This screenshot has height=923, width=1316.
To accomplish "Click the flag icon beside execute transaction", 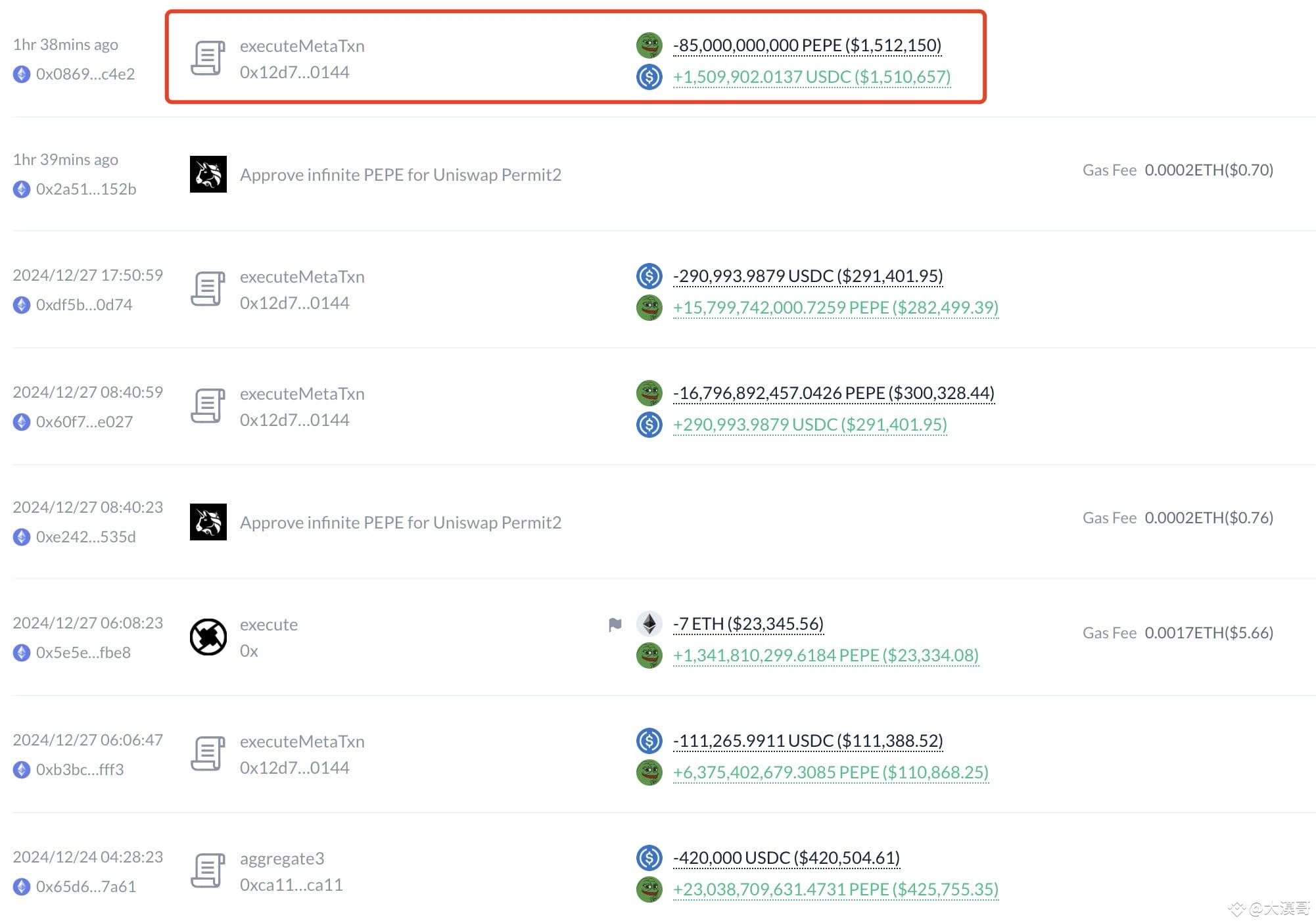I will pyautogui.click(x=615, y=625).
